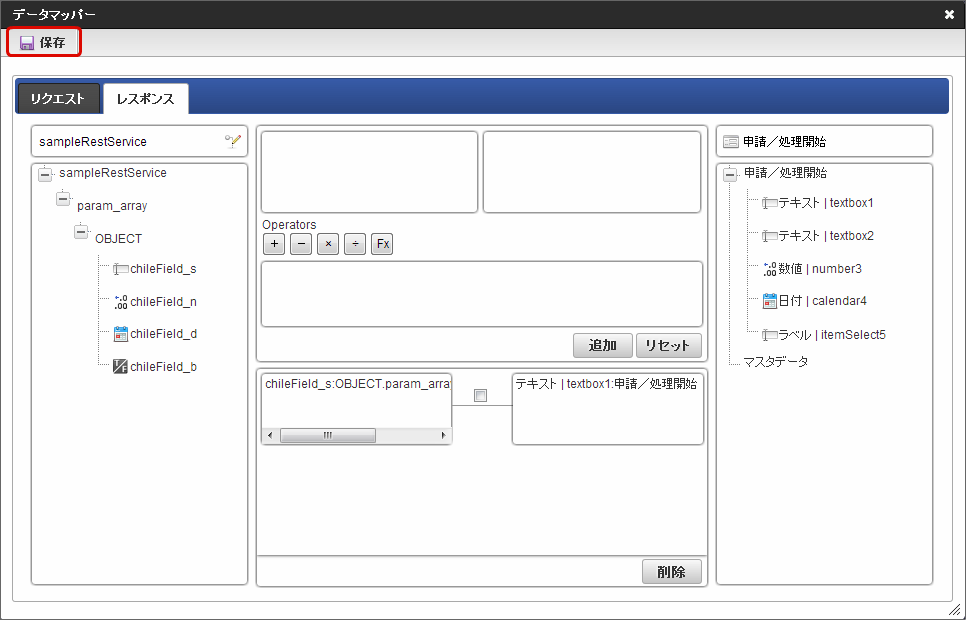Click the text field icon of chileField_s
The image size is (966, 620).
(x=121, y=269)
